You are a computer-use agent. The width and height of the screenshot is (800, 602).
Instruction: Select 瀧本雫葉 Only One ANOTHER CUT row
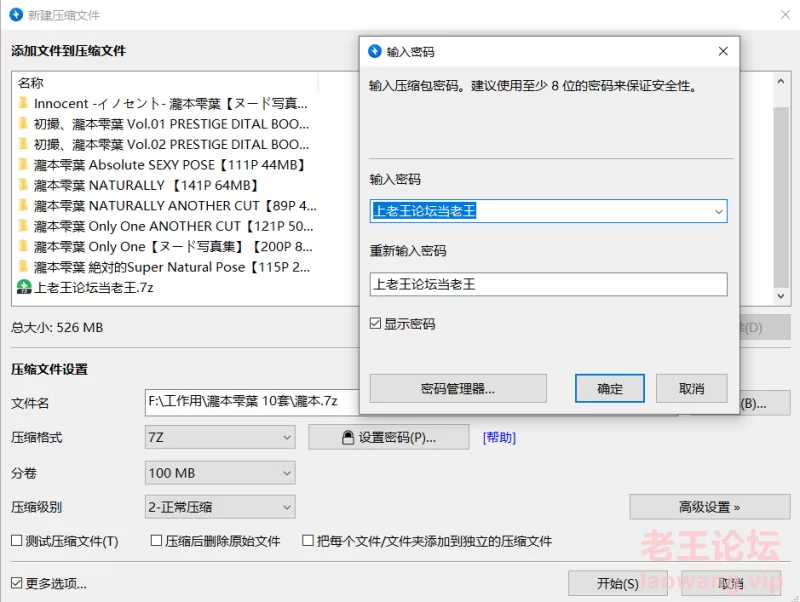[x=166, y=225]
